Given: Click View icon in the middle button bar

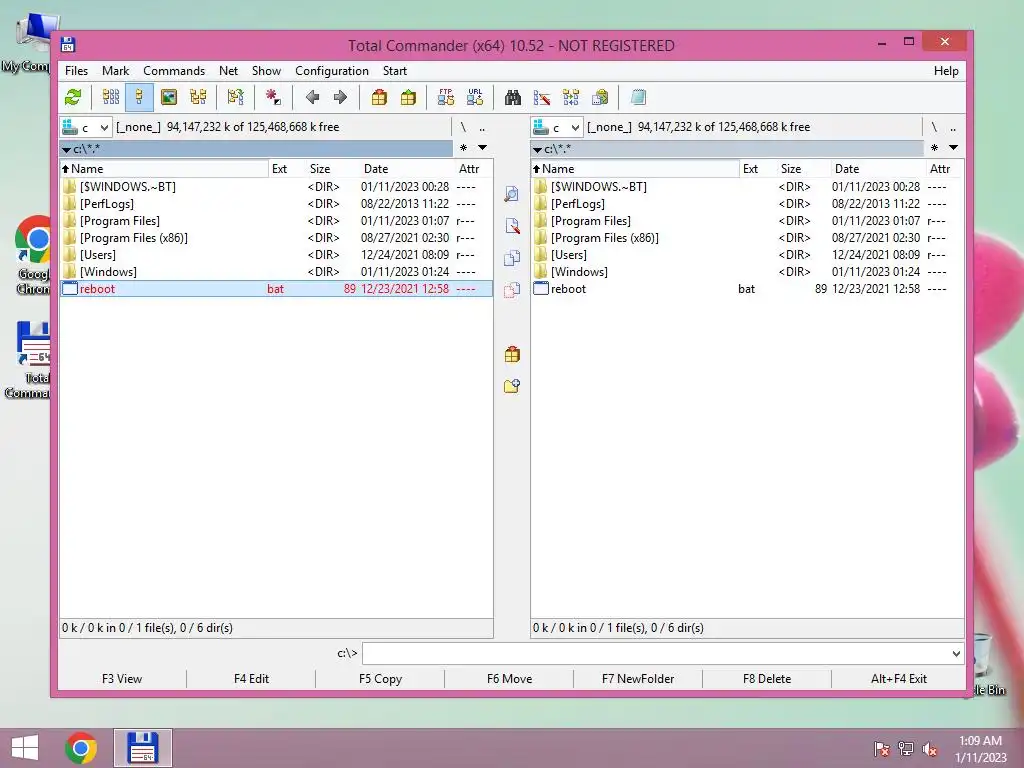Looking at the screenshot, I should [512, 194].
